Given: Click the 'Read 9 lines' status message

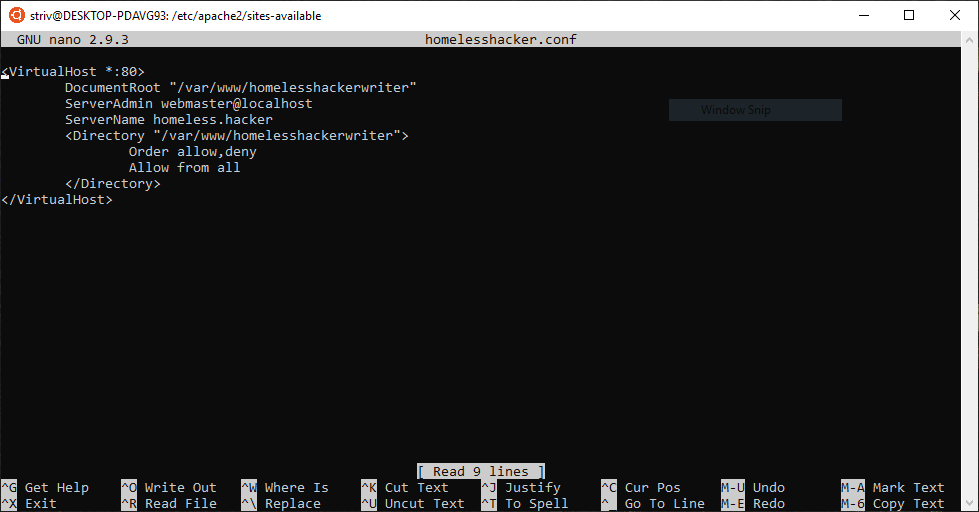Looking at the screenshot, I should (x=481, y=471).
